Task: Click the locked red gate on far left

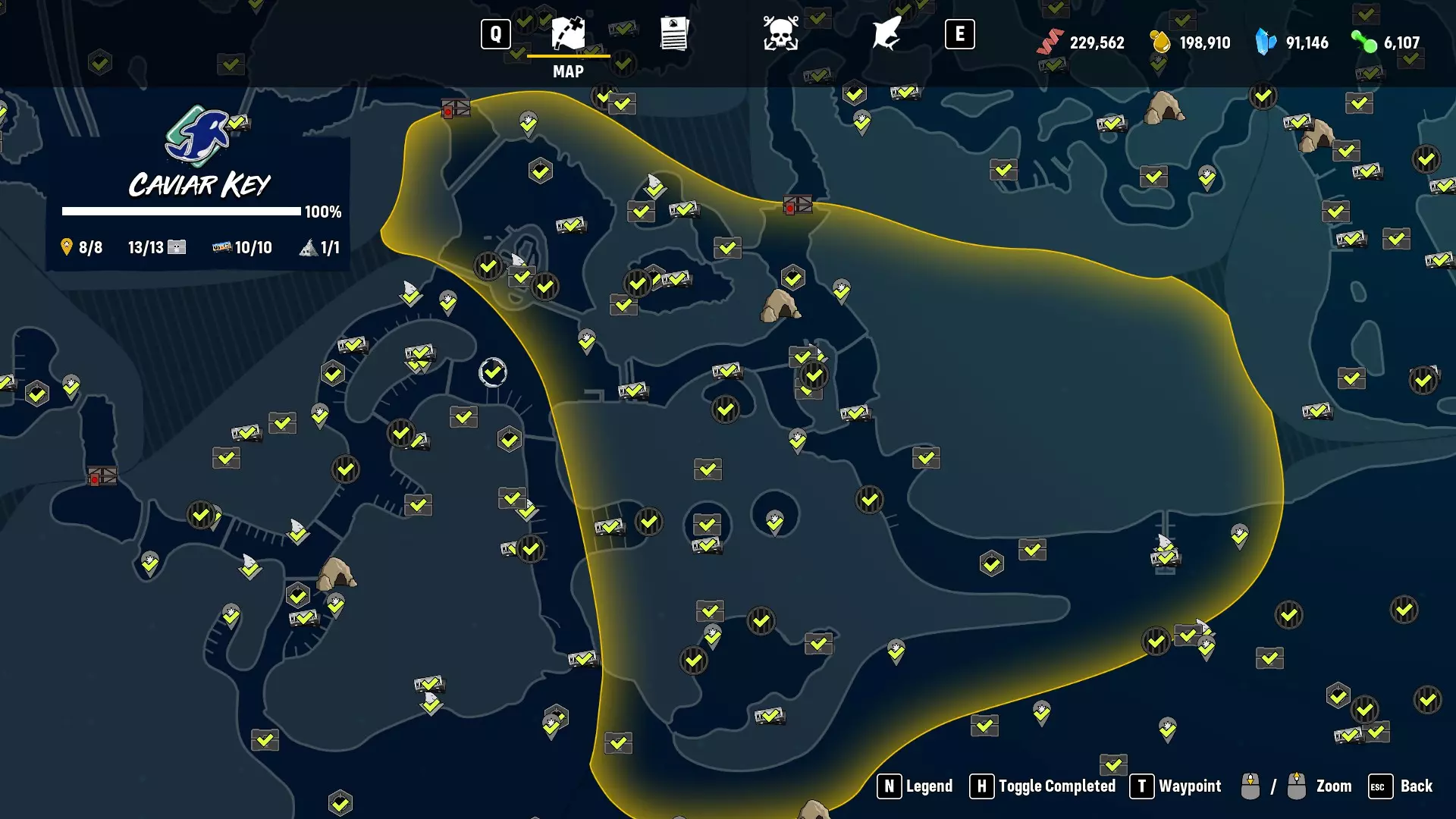Action: coord(102,476)
